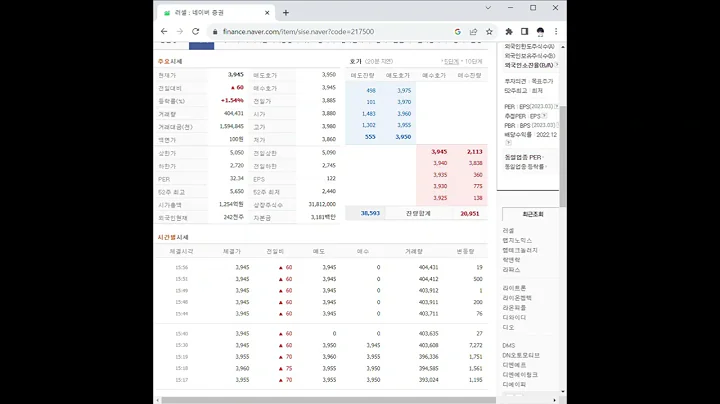Switch order book to 10단계 view
The image size is (720, 404).
click(473, 62)
